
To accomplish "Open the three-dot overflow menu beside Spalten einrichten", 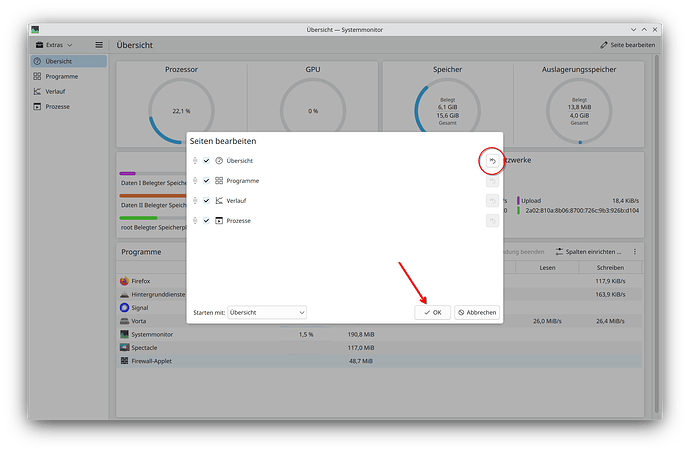I will pos(635,252).
